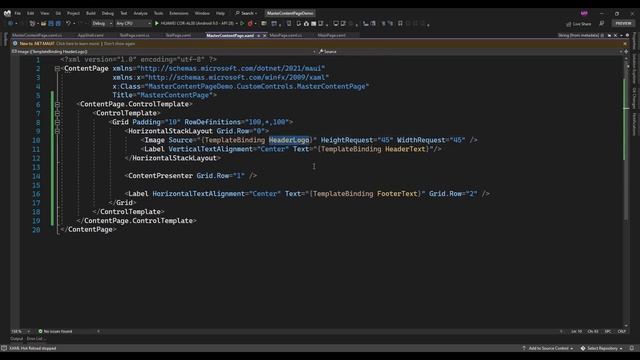
Task: Switch to MainPage.xaml.cs tab
Action: point(286,36)
